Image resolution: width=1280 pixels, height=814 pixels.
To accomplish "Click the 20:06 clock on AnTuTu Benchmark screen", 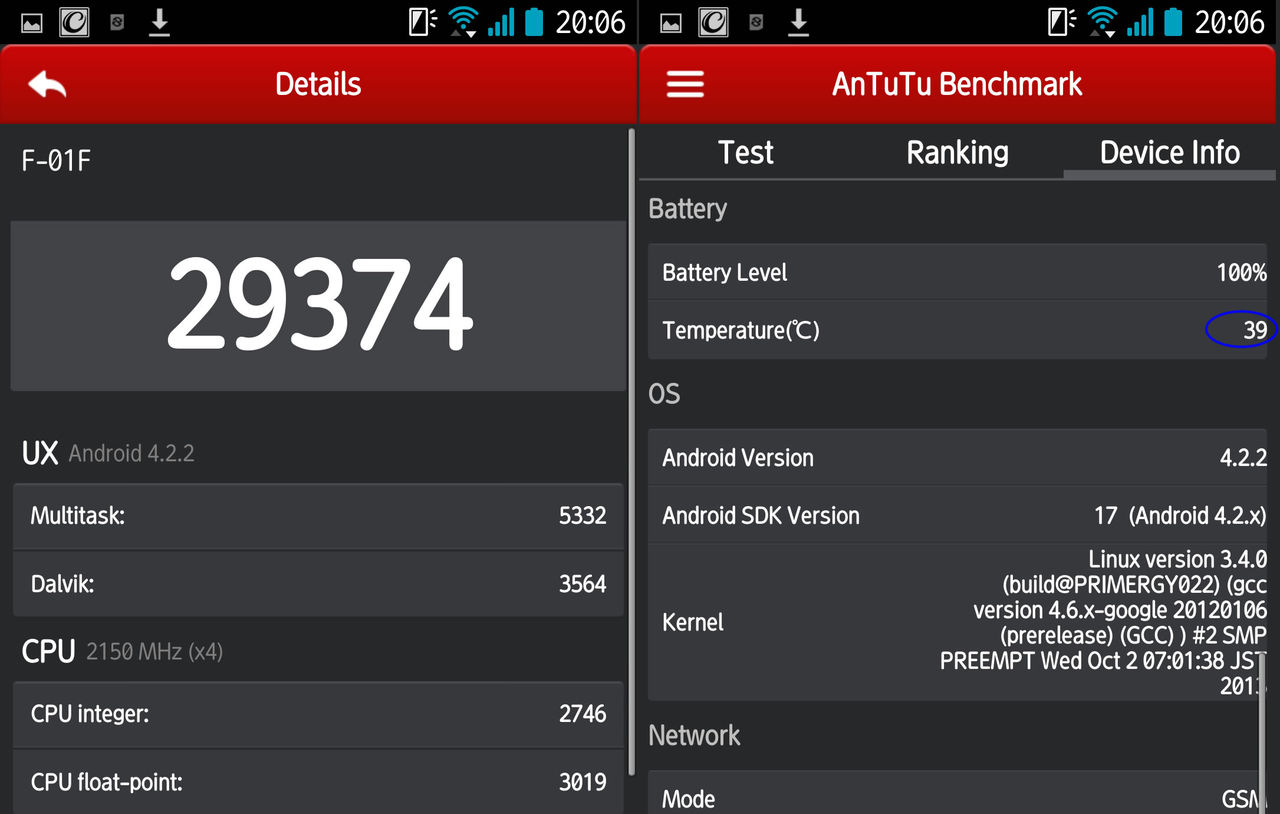I will point(1230,22).
